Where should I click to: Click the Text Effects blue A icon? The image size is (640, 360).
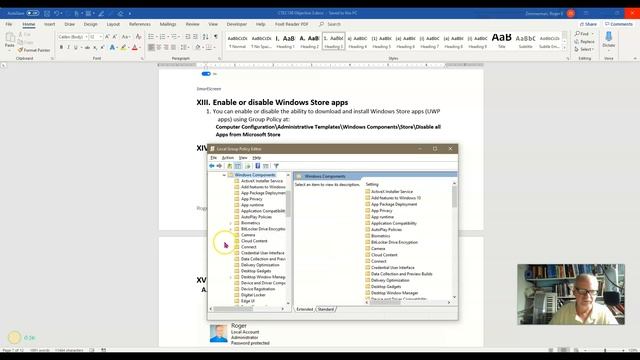coord(112,48)
